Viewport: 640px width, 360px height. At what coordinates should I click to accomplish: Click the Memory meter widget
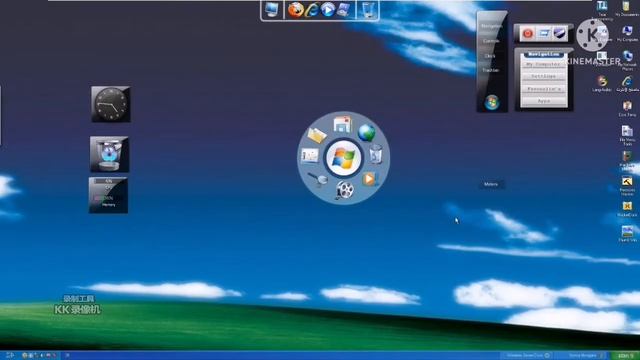pyautogui.click(x=108, y=195)
